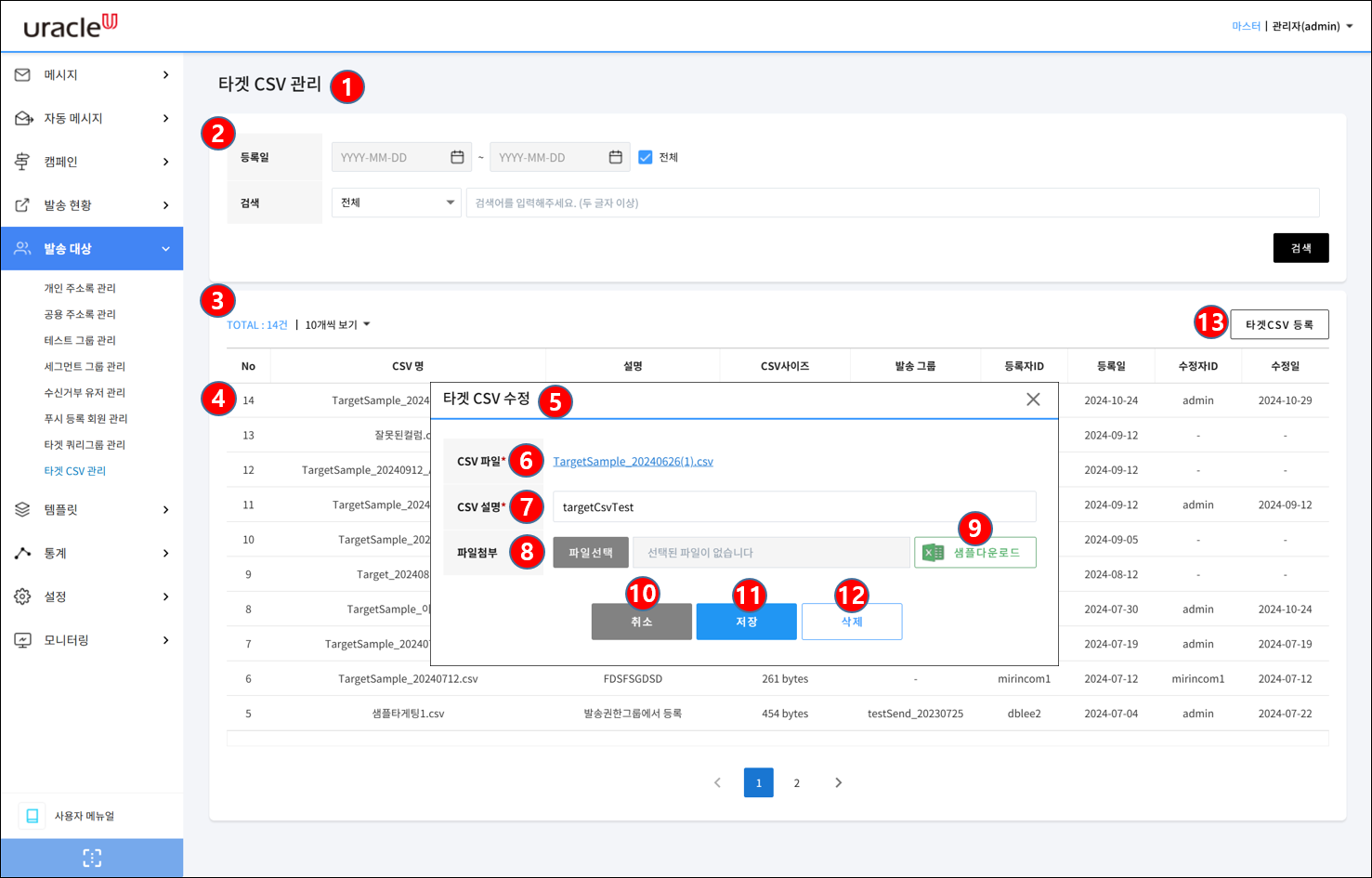
Task: Open the end date calendar icon
Action: [x=615, y=157]
